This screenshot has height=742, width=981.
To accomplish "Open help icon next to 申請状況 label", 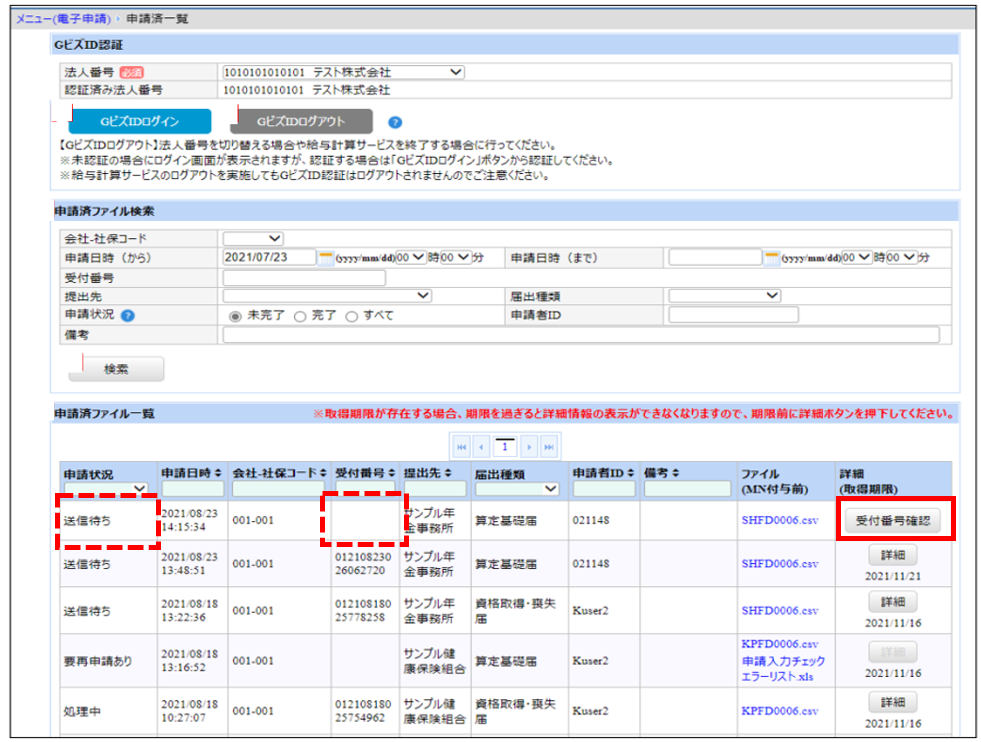I will (128, 315).
